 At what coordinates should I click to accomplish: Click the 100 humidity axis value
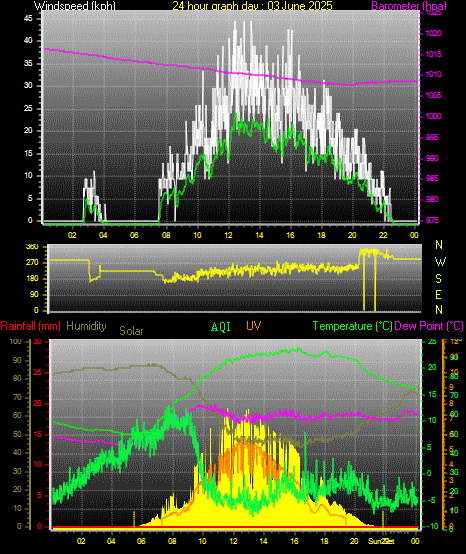(x=16, y=342)
